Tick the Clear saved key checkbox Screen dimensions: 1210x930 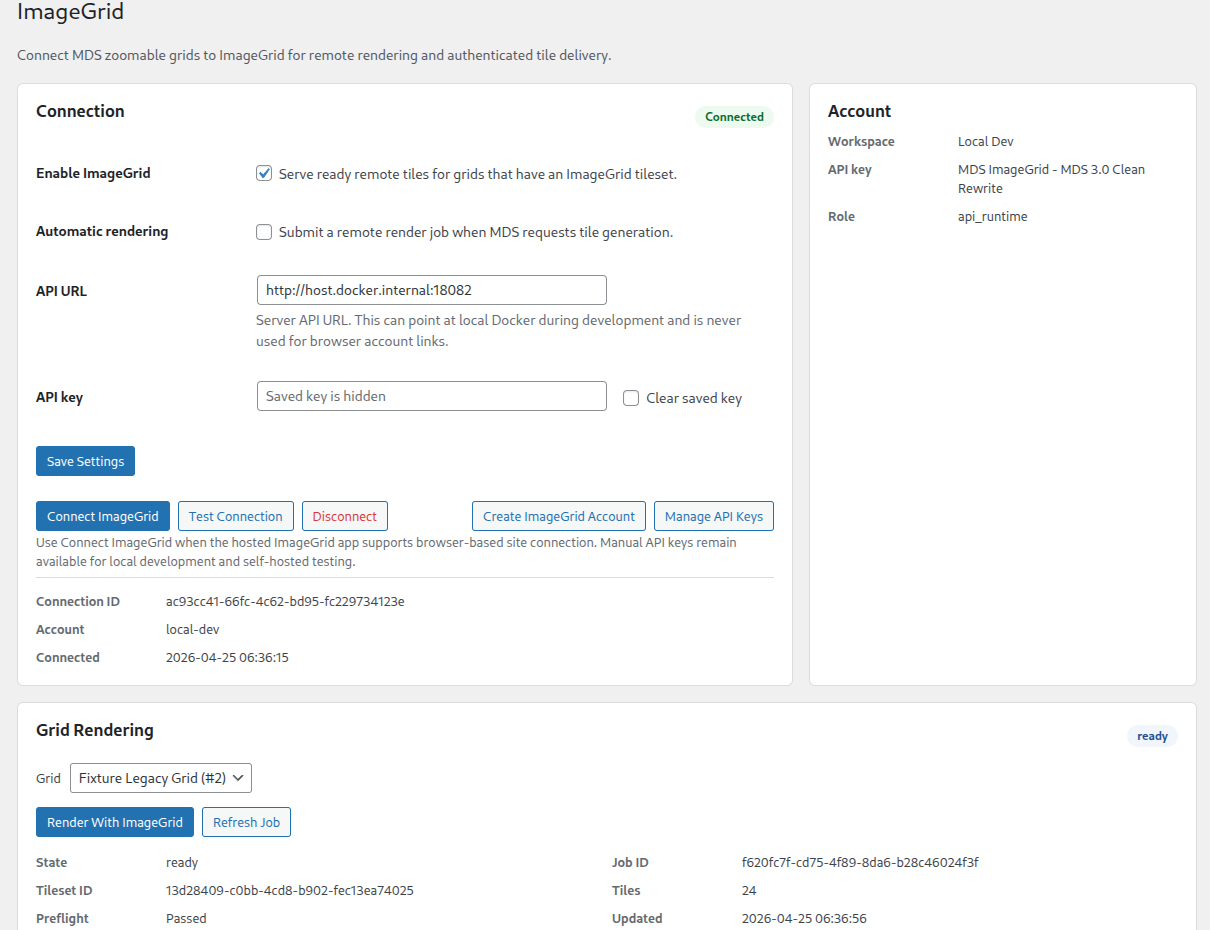[x=631, y=398]
